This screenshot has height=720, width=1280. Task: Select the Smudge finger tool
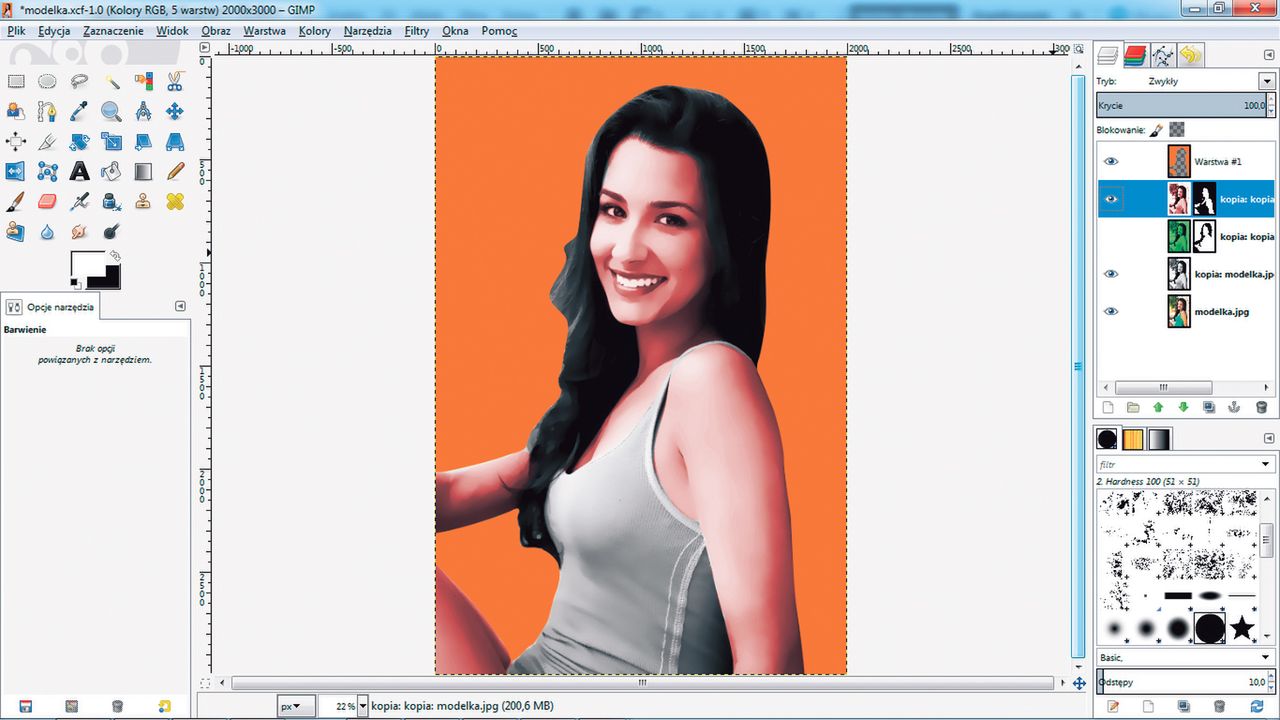[x=79, y=231]
